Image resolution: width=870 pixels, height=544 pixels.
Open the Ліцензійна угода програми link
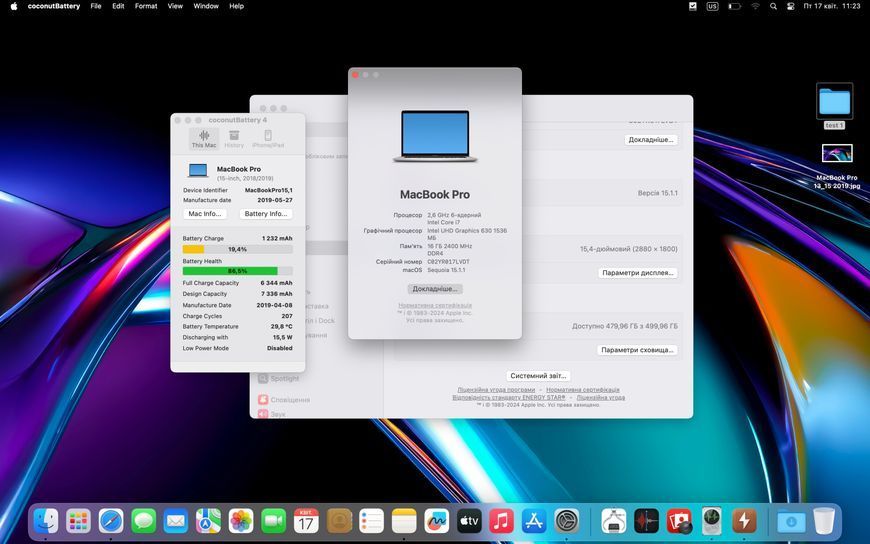[496, 390]
